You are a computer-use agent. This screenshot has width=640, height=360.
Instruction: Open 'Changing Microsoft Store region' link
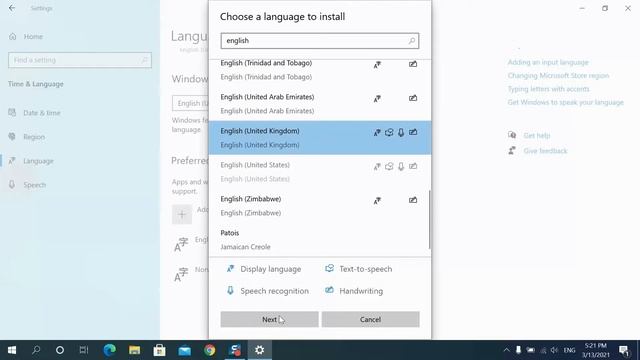pyautogui.click(x=558, y=76)
